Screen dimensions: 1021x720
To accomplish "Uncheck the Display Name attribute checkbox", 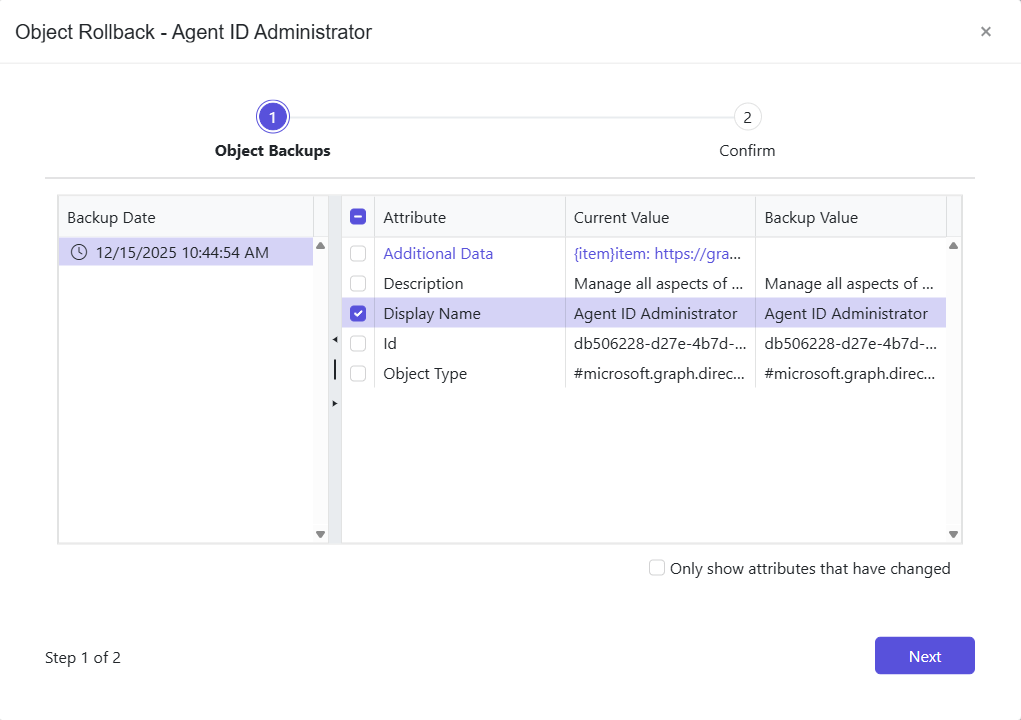I will [357, 313].
